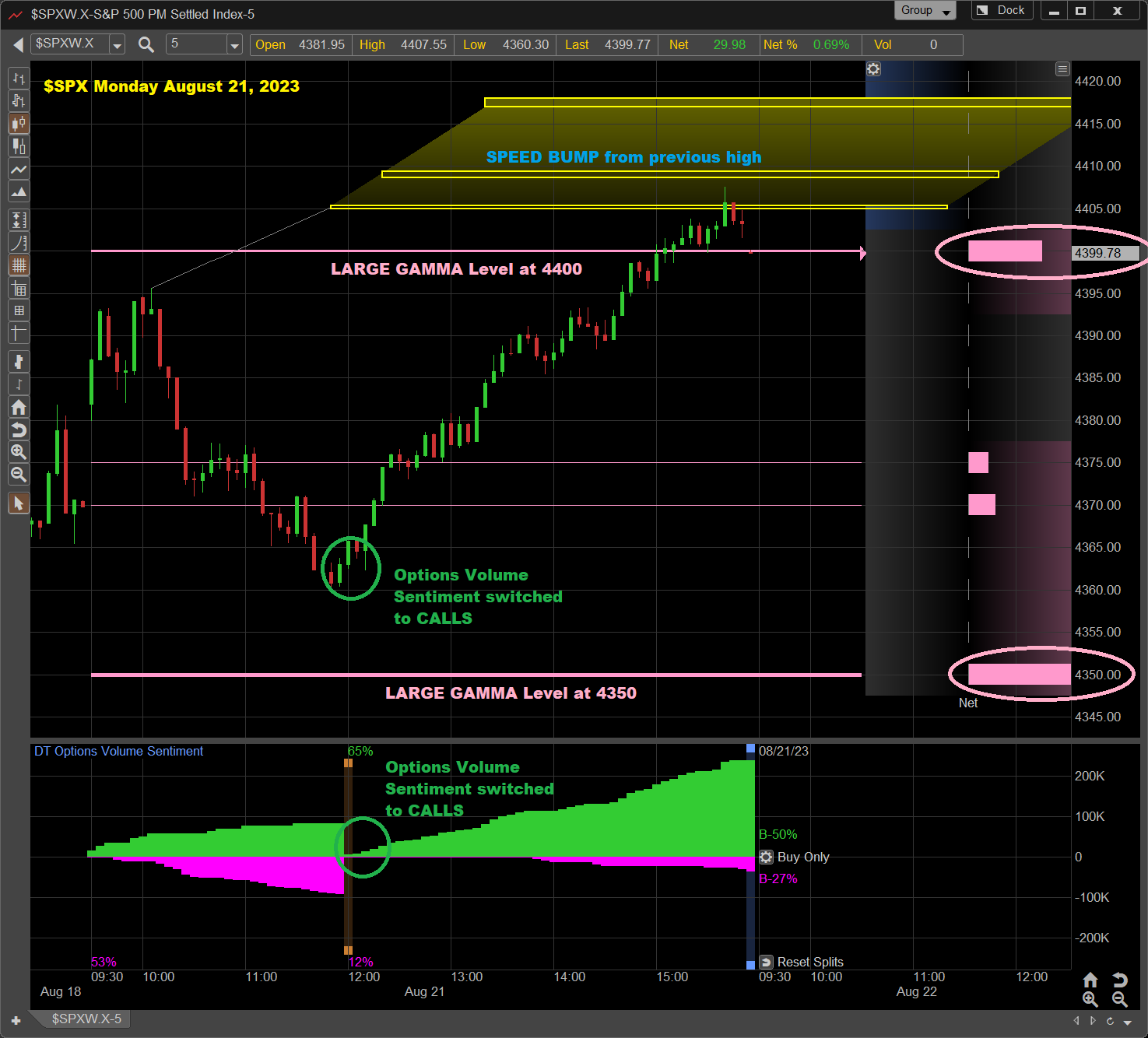Open chart settings gear at top

[x=873, y=69]
